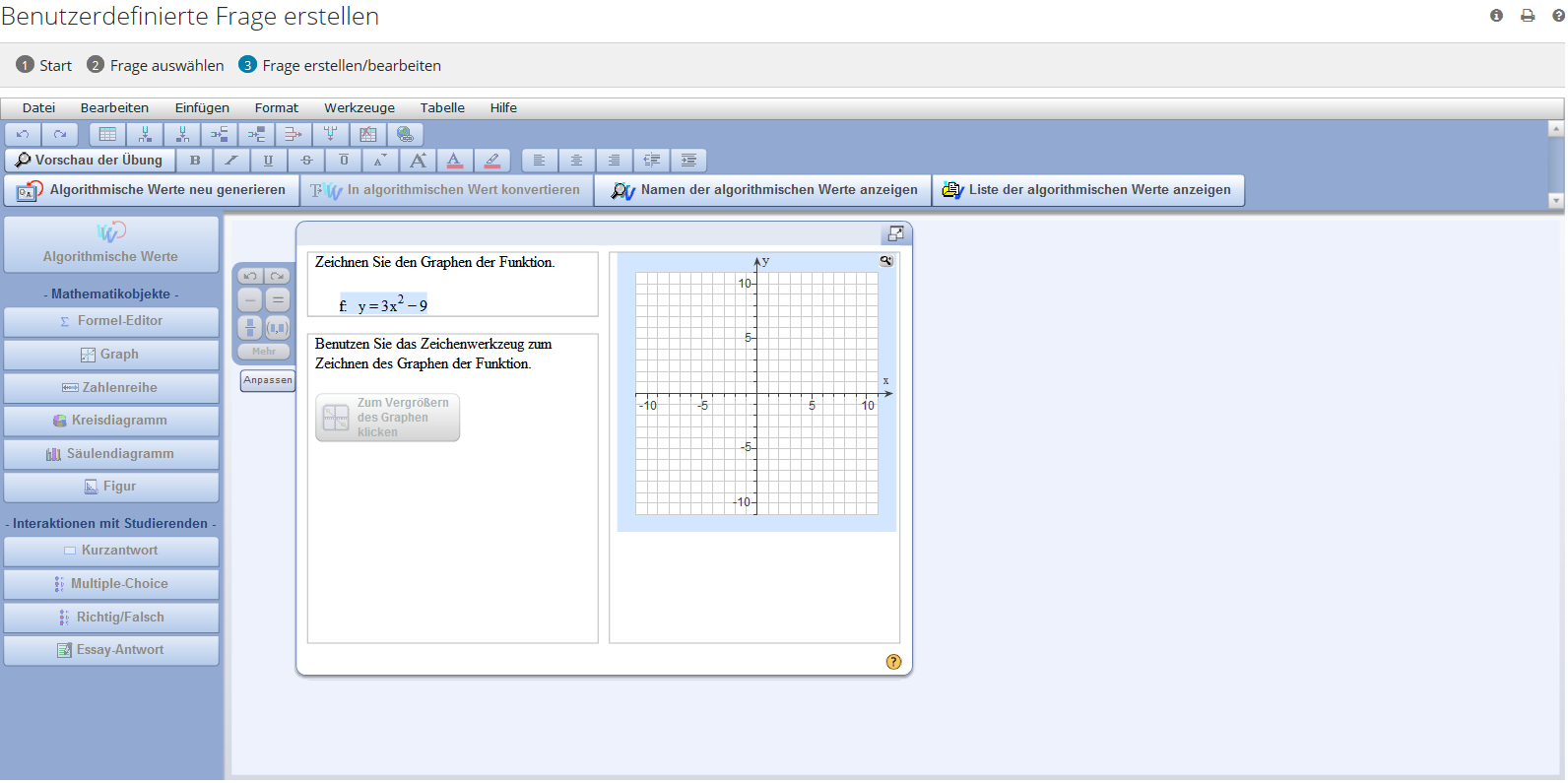Expand Mehr math templates
The image size is (1568, 783).
point(264,352)
